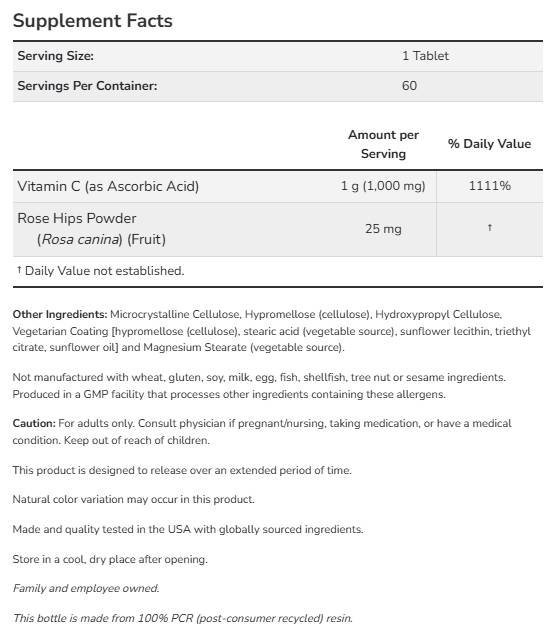Click the Natural color variation sentence
Image resolution: width=555 pixels, height=631 pixels.
pyautogui.click(x=134, y=499)
